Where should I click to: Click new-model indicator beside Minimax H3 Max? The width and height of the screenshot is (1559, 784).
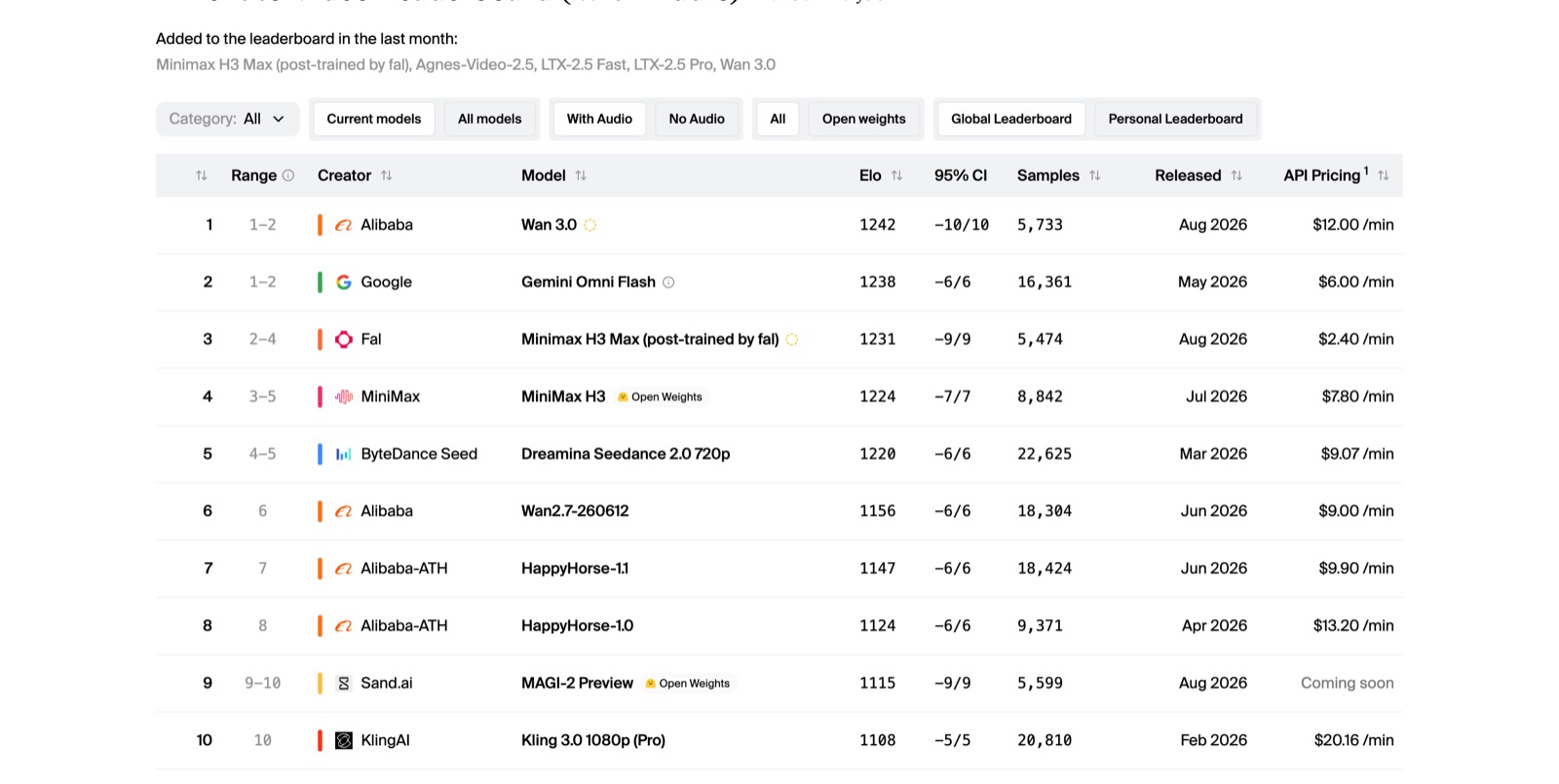792,340
